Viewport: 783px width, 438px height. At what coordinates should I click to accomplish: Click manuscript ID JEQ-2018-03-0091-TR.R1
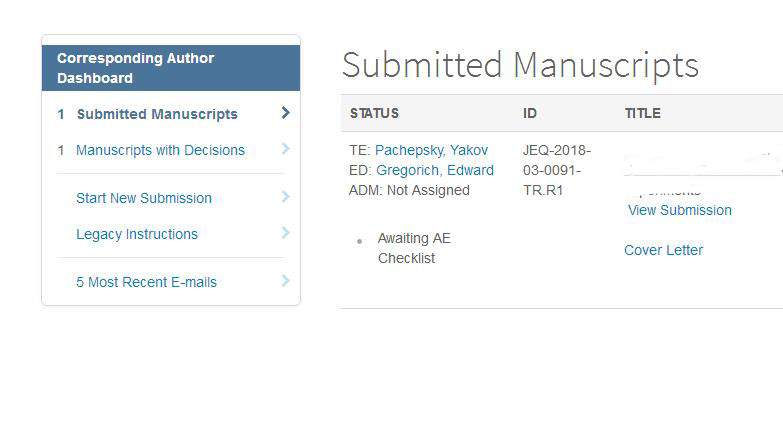pyautogui.click(x=556, y=170)
